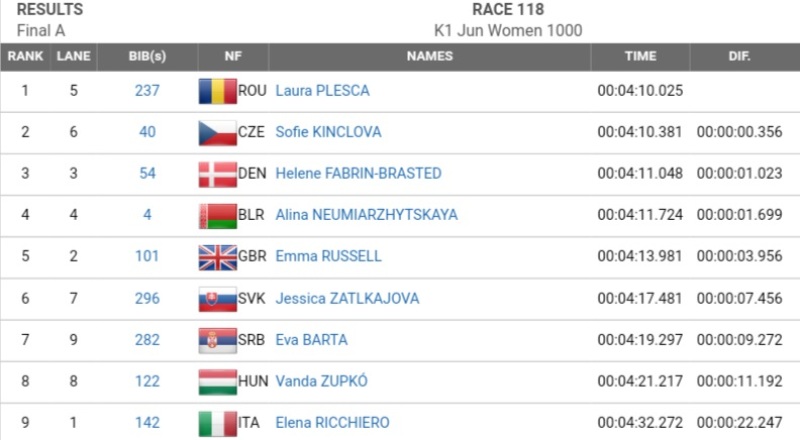The image size is (800, 440).
Task: Click the RANK column header
Action: pyautogui.click(x=25, y=57)
